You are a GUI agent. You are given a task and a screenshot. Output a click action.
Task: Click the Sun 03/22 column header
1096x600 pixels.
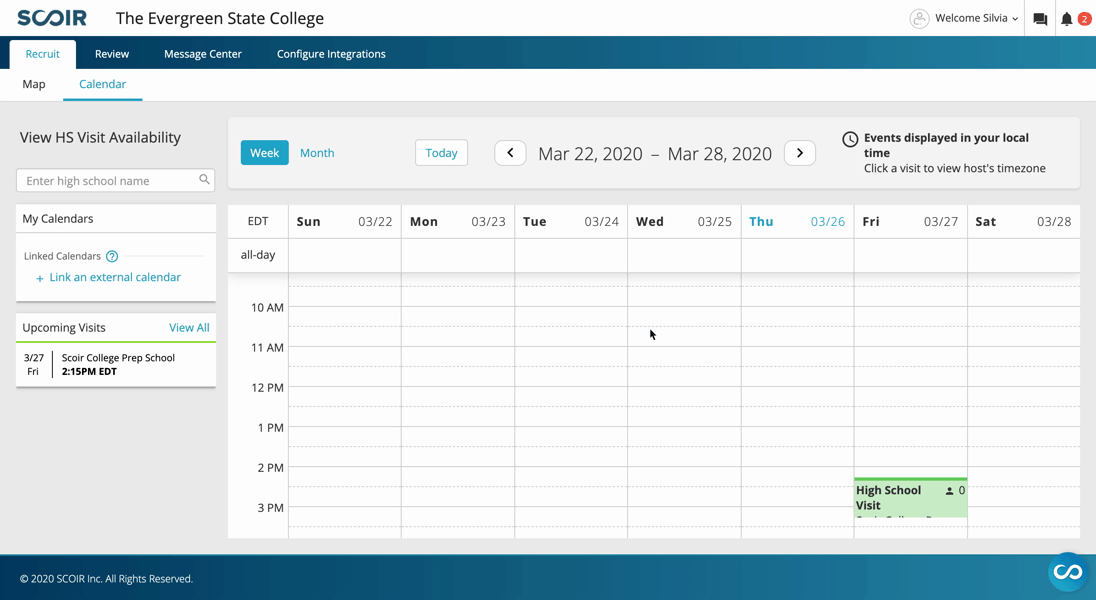(345, 222)
